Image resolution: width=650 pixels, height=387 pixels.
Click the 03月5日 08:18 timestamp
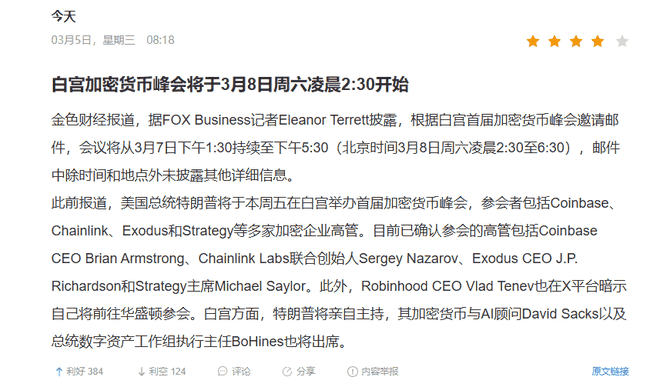[113, 40]
